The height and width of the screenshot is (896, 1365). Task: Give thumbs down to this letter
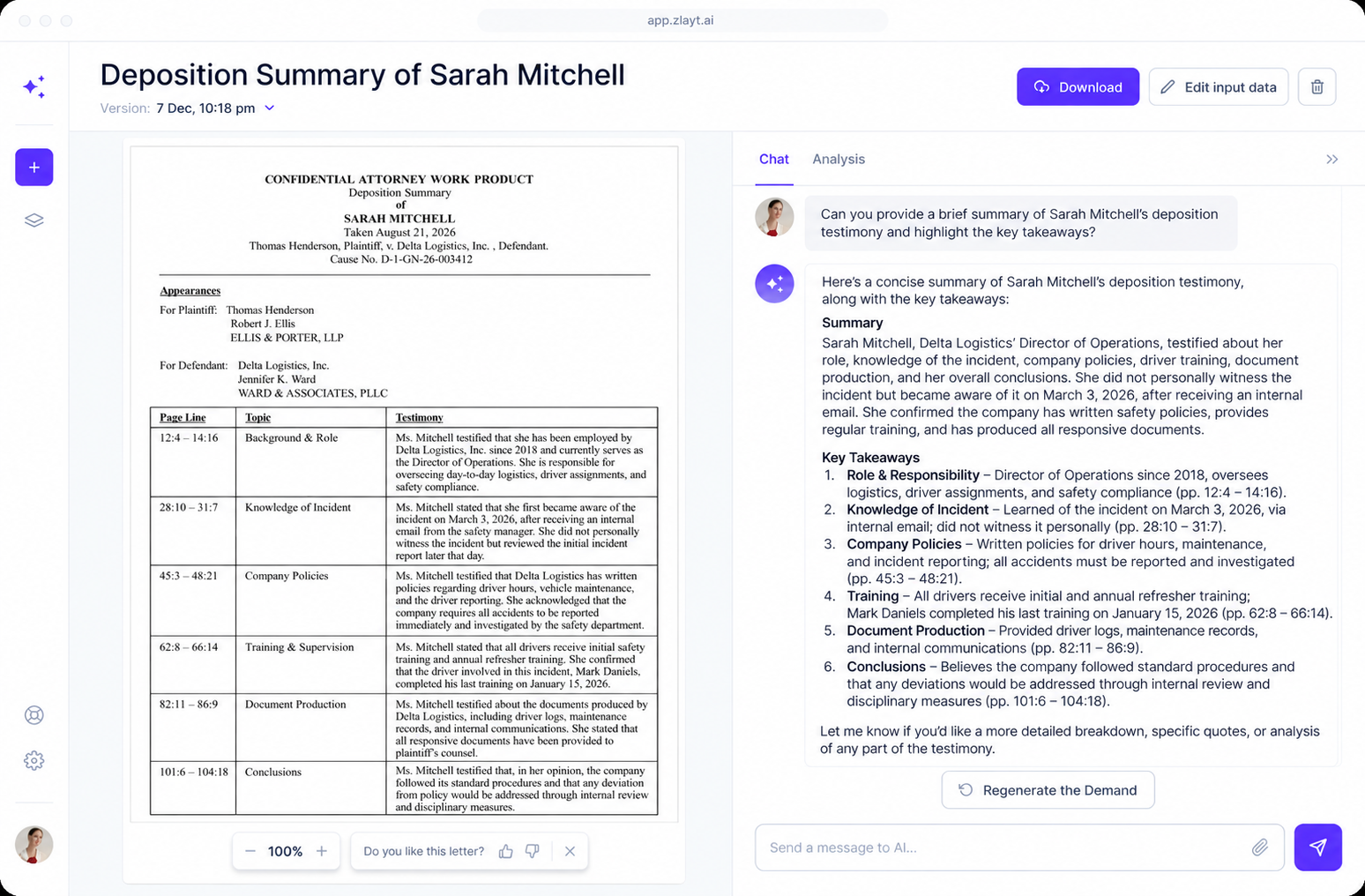tap(533, 851)
